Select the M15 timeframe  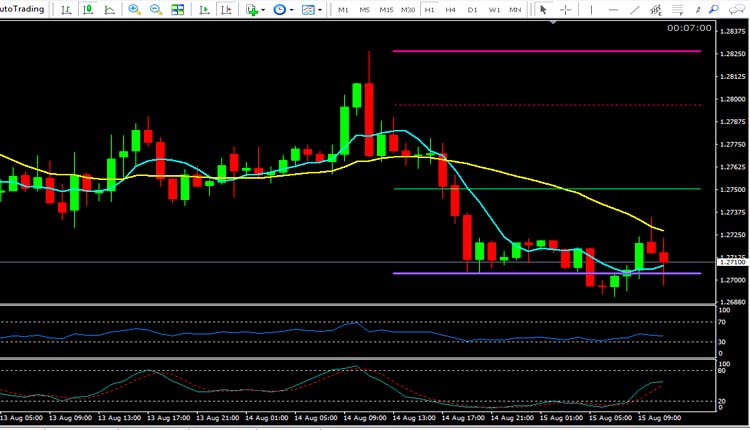tap(386, 10)
